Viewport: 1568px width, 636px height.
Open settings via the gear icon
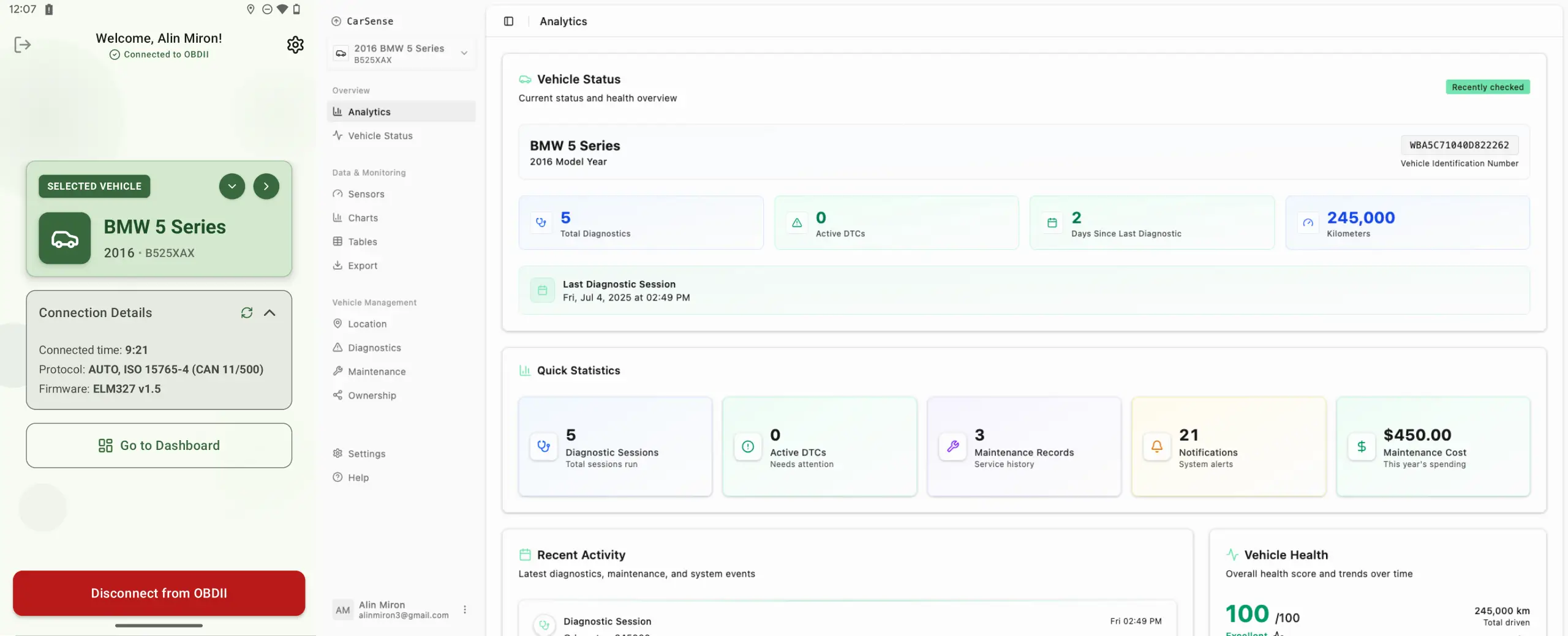[295, 45]
